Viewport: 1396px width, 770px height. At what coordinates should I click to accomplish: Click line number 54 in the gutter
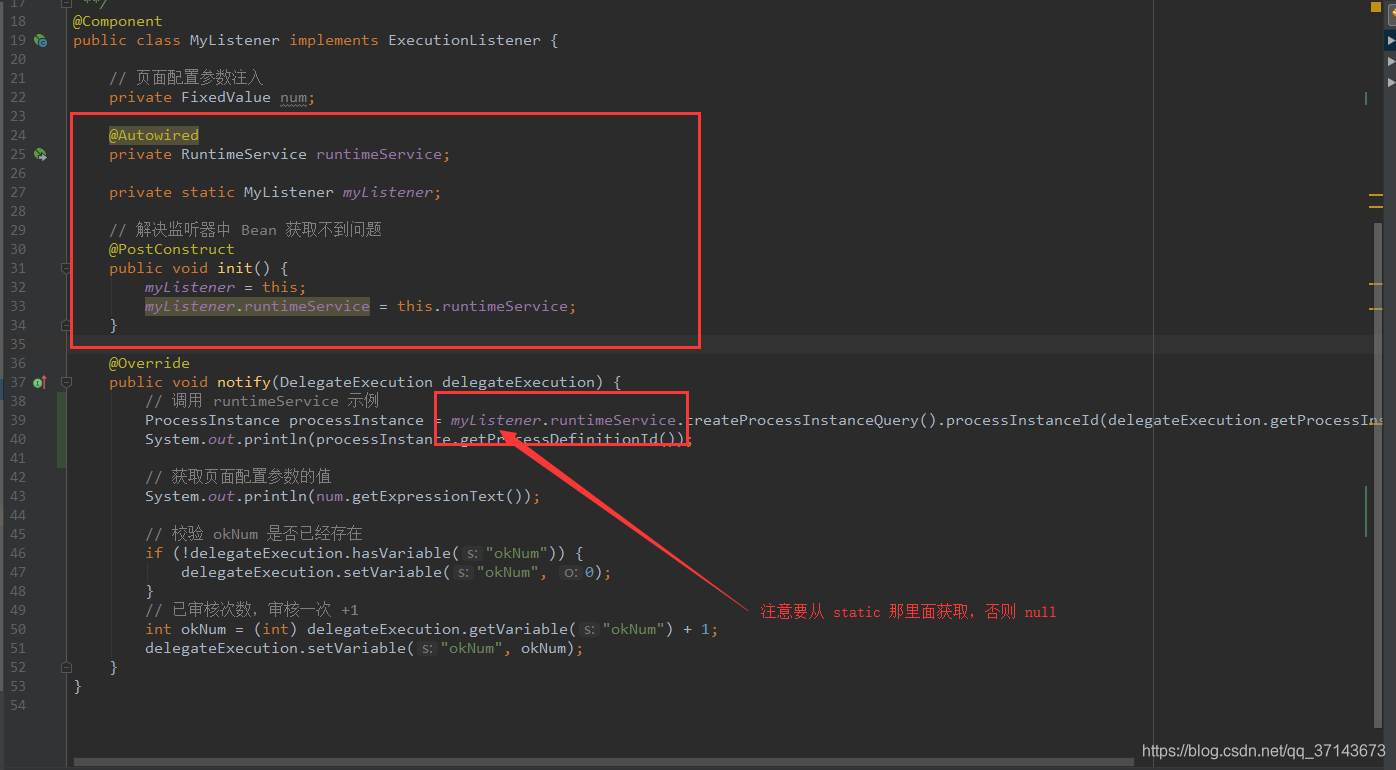coord(18,705)
